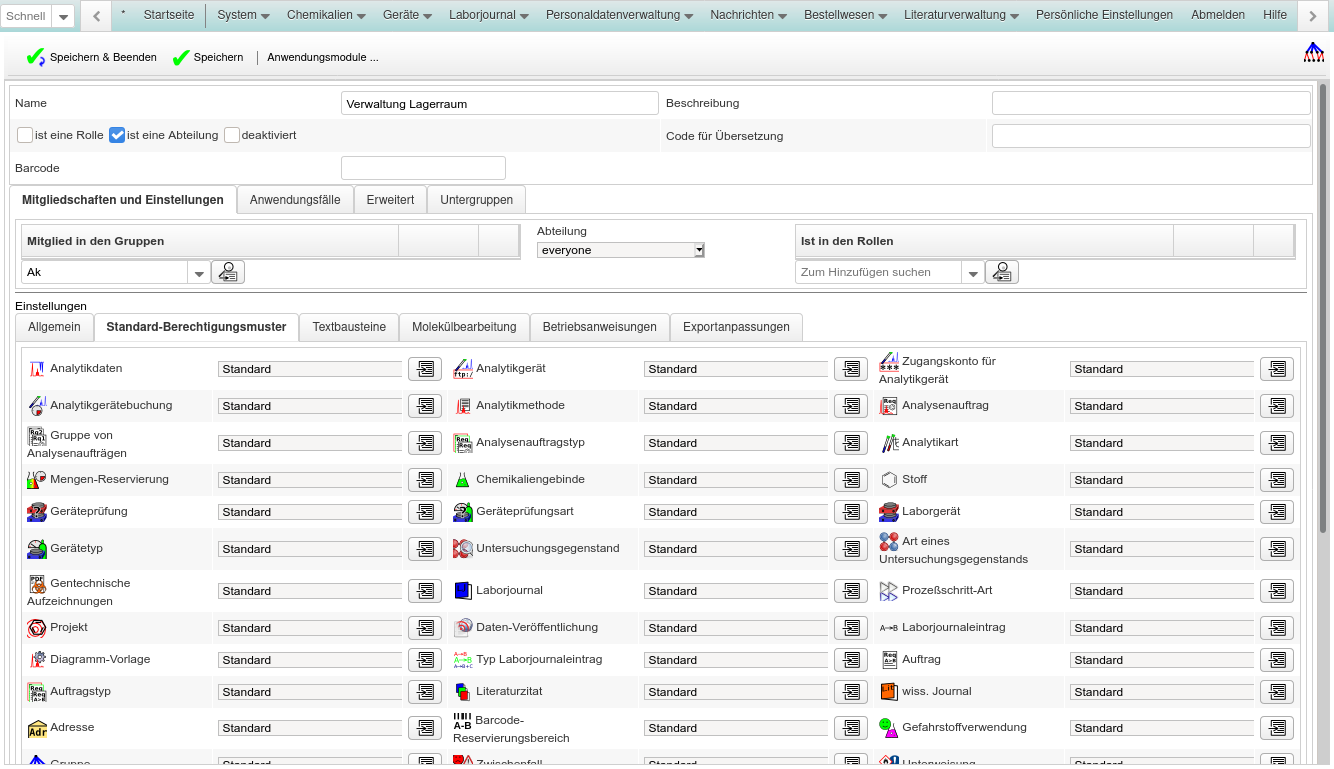The image size is (1334, 769).
Task: Uncheck the 'ist eine Abteilung' checkbox
Action: click(x=117, y=135)
